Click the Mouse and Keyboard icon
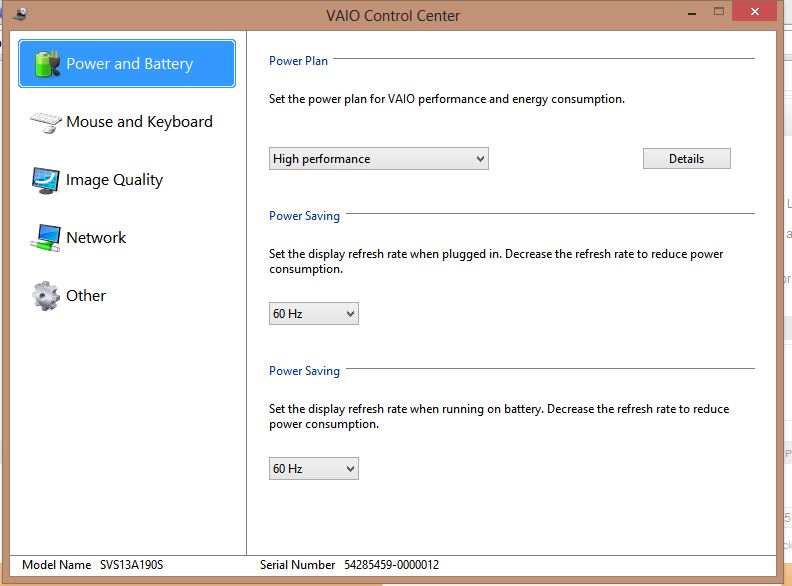This screenshot has height=586, width=792. pyautogui.click(x=46, y=122)
